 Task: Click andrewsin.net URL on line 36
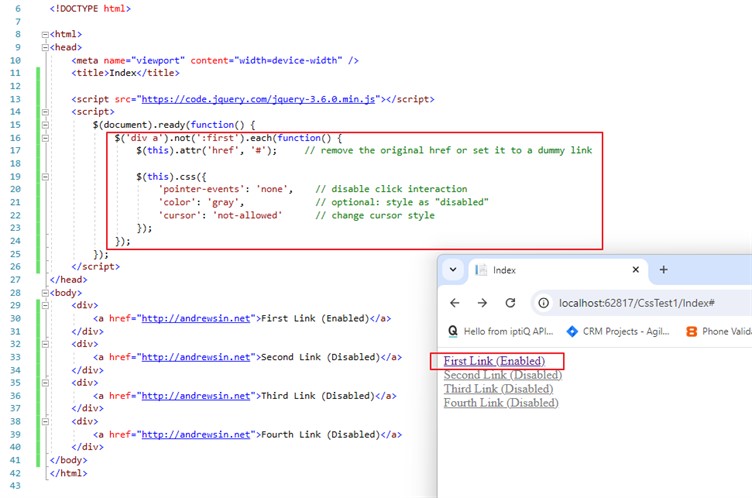point(196,396)
